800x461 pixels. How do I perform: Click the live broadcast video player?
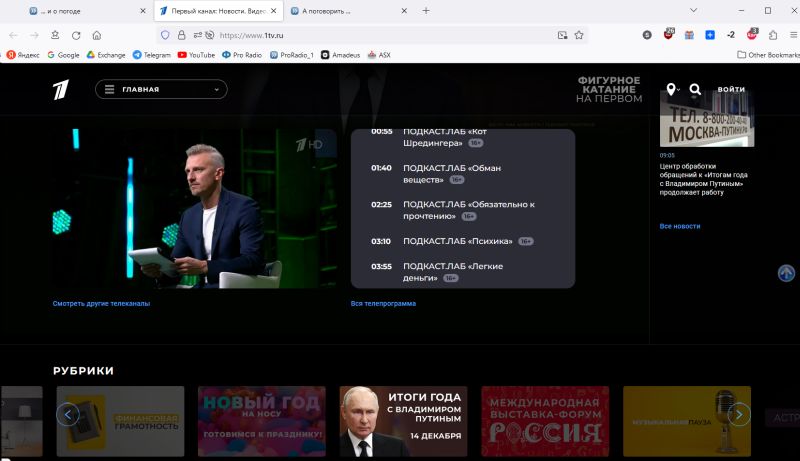(x=194, y=209)
